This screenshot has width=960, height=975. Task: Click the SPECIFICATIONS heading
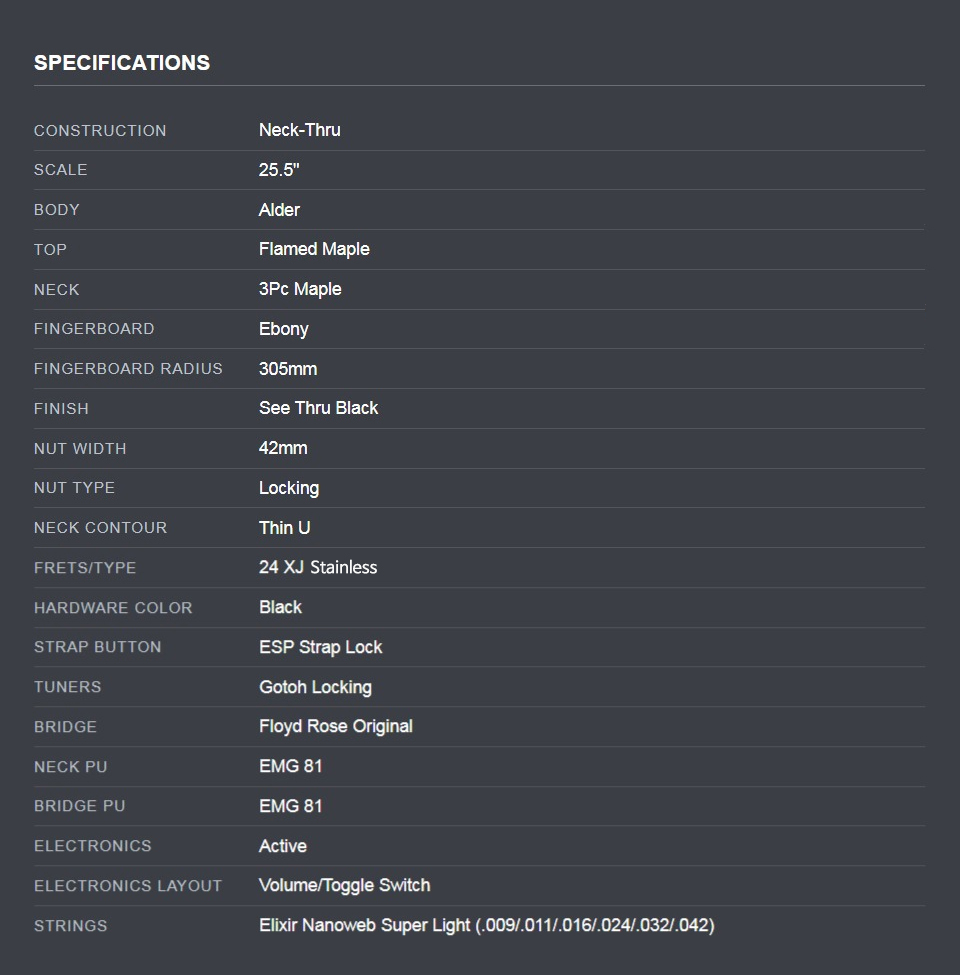tap(122, 62)
